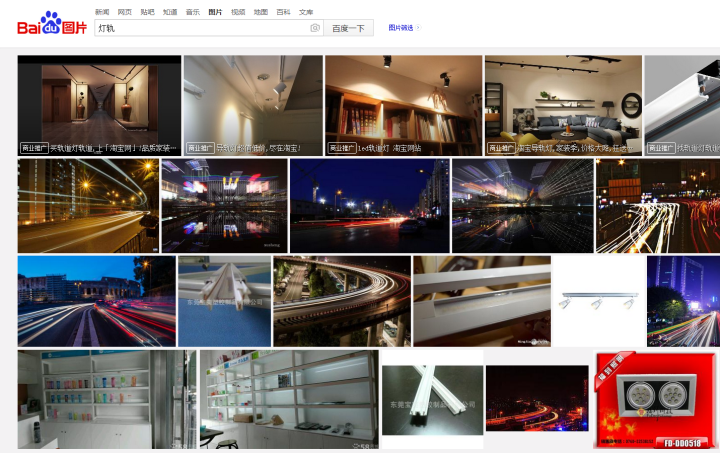Open the 新闻 tab
Screen dimensions: 720x453
102,12
